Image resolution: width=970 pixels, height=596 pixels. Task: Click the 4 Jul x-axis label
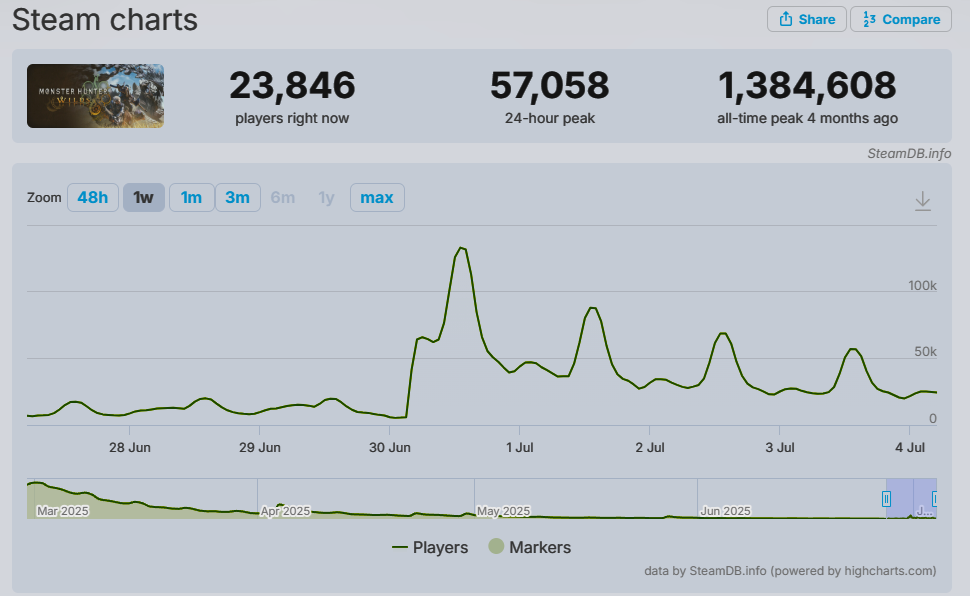click(x=910, y=447)
